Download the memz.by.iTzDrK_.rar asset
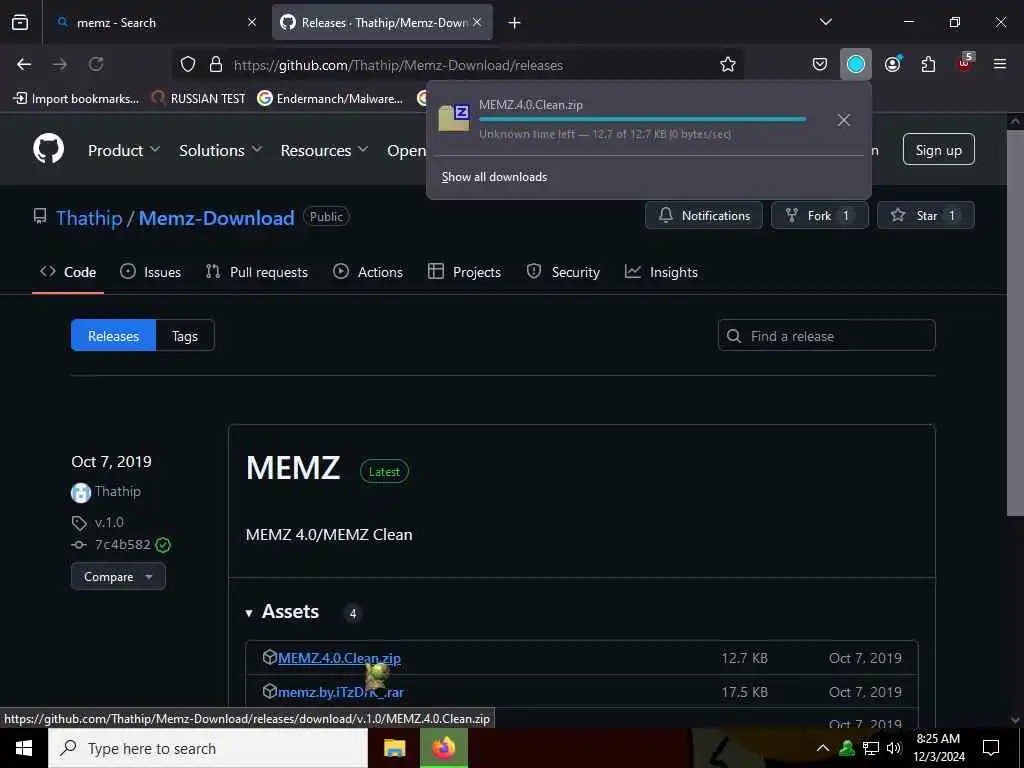The width and height of the screenshot is (1024, 768). tap(341, 692)
